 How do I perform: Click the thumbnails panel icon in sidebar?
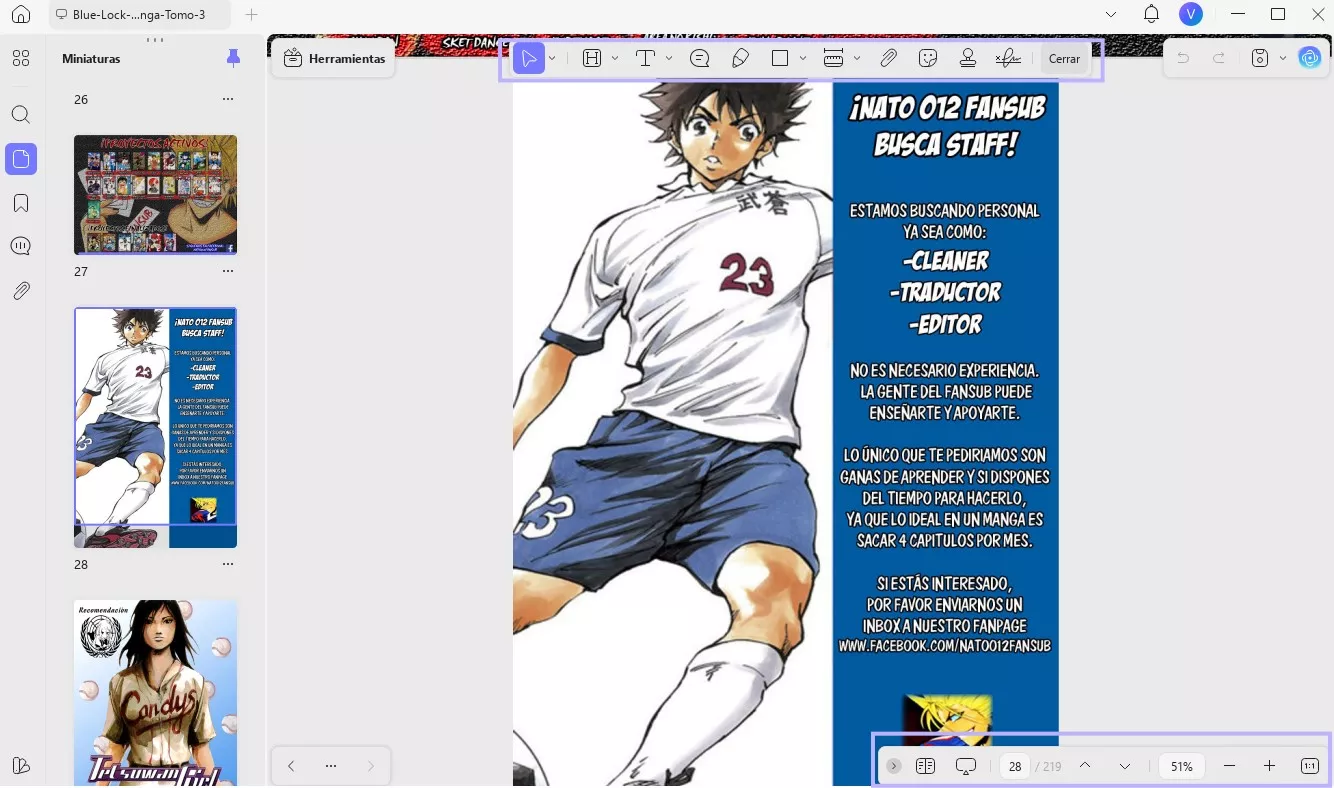tap(21, 158)
